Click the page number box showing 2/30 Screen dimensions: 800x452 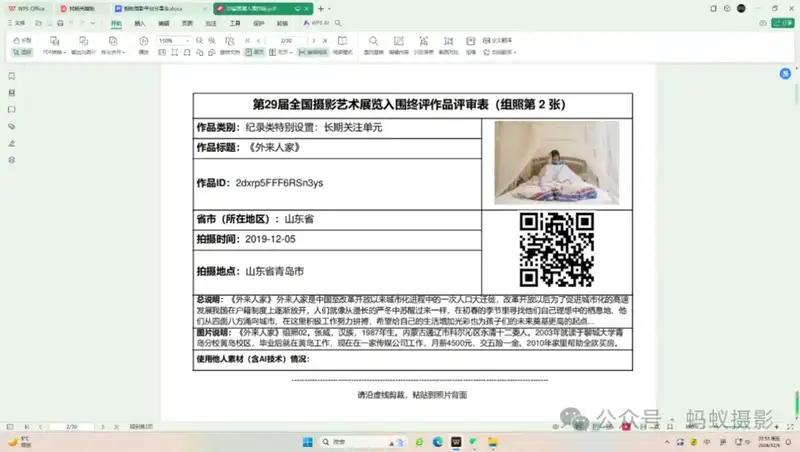[286, 40]
